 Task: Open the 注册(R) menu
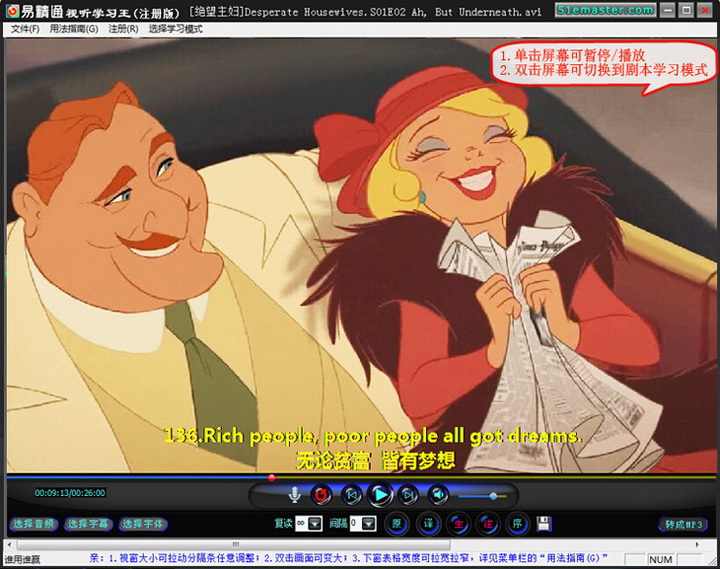click(123, 29)
